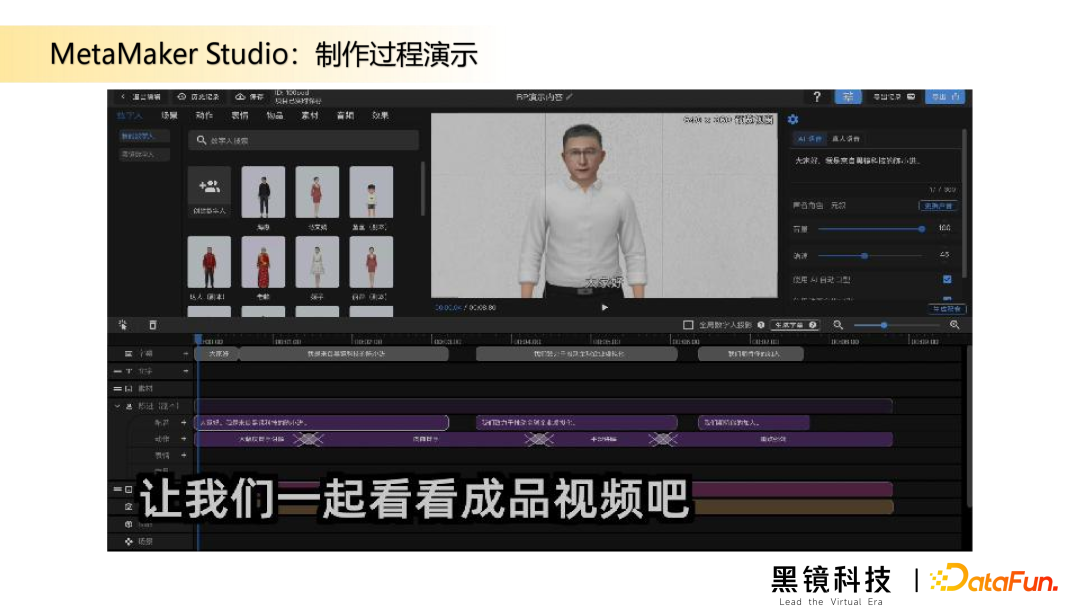Image resolution: width=1080 pixels, height=608 pixels.
Task: Select the woman in red dress, first row
Action: click(x=317, y=192)
